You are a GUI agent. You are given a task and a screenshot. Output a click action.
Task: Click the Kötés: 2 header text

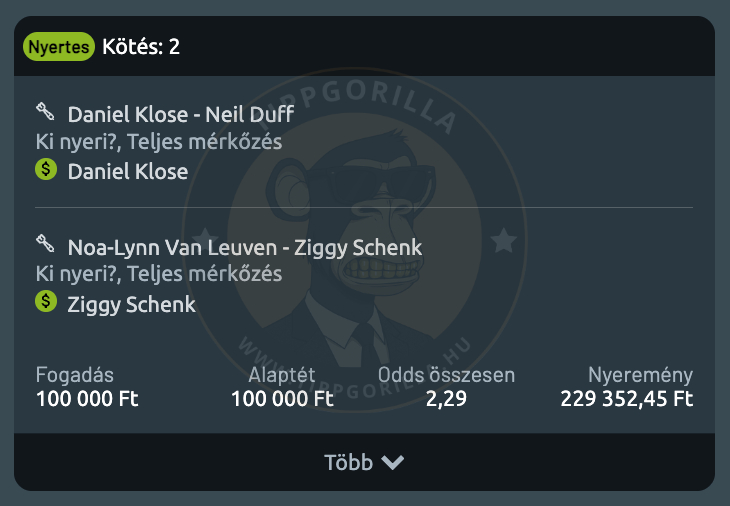tap(141, 47)
